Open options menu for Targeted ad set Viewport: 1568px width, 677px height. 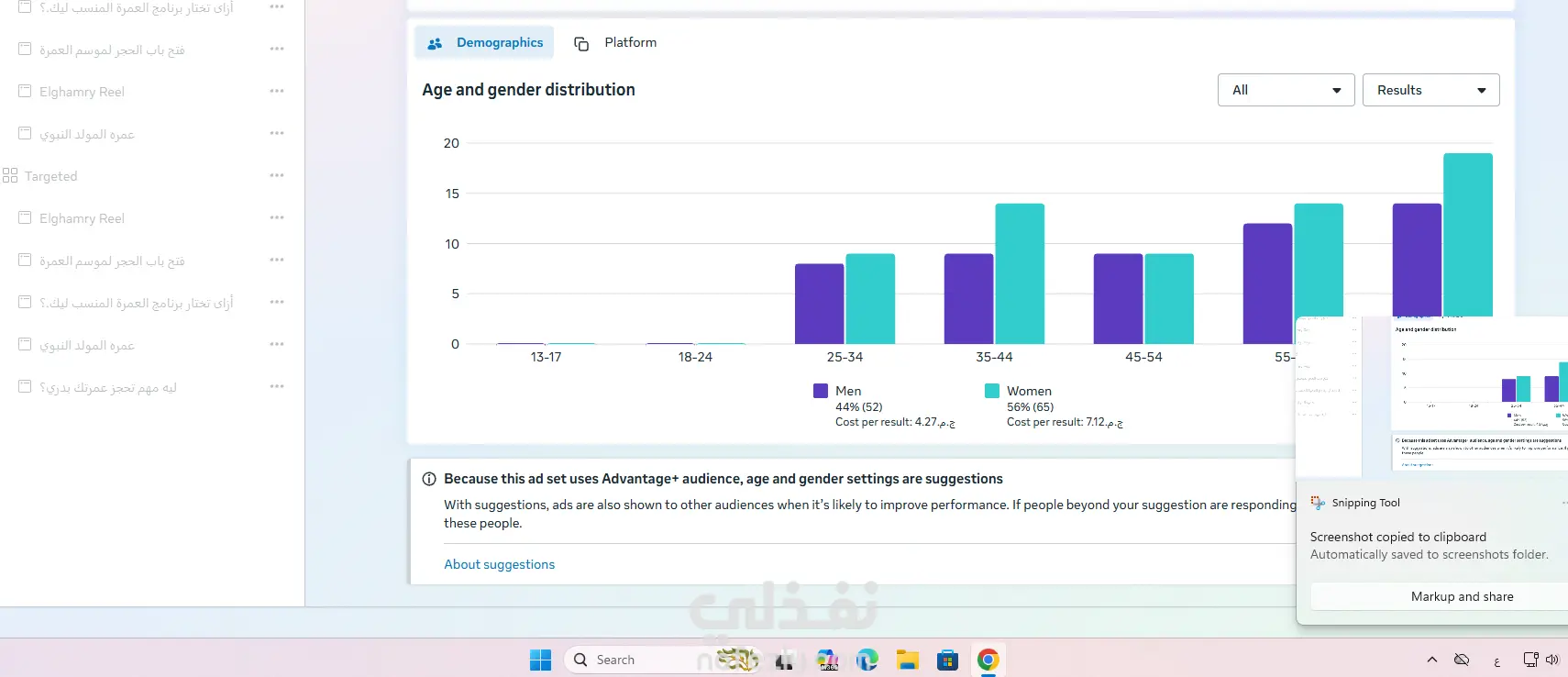coord(277,175)
